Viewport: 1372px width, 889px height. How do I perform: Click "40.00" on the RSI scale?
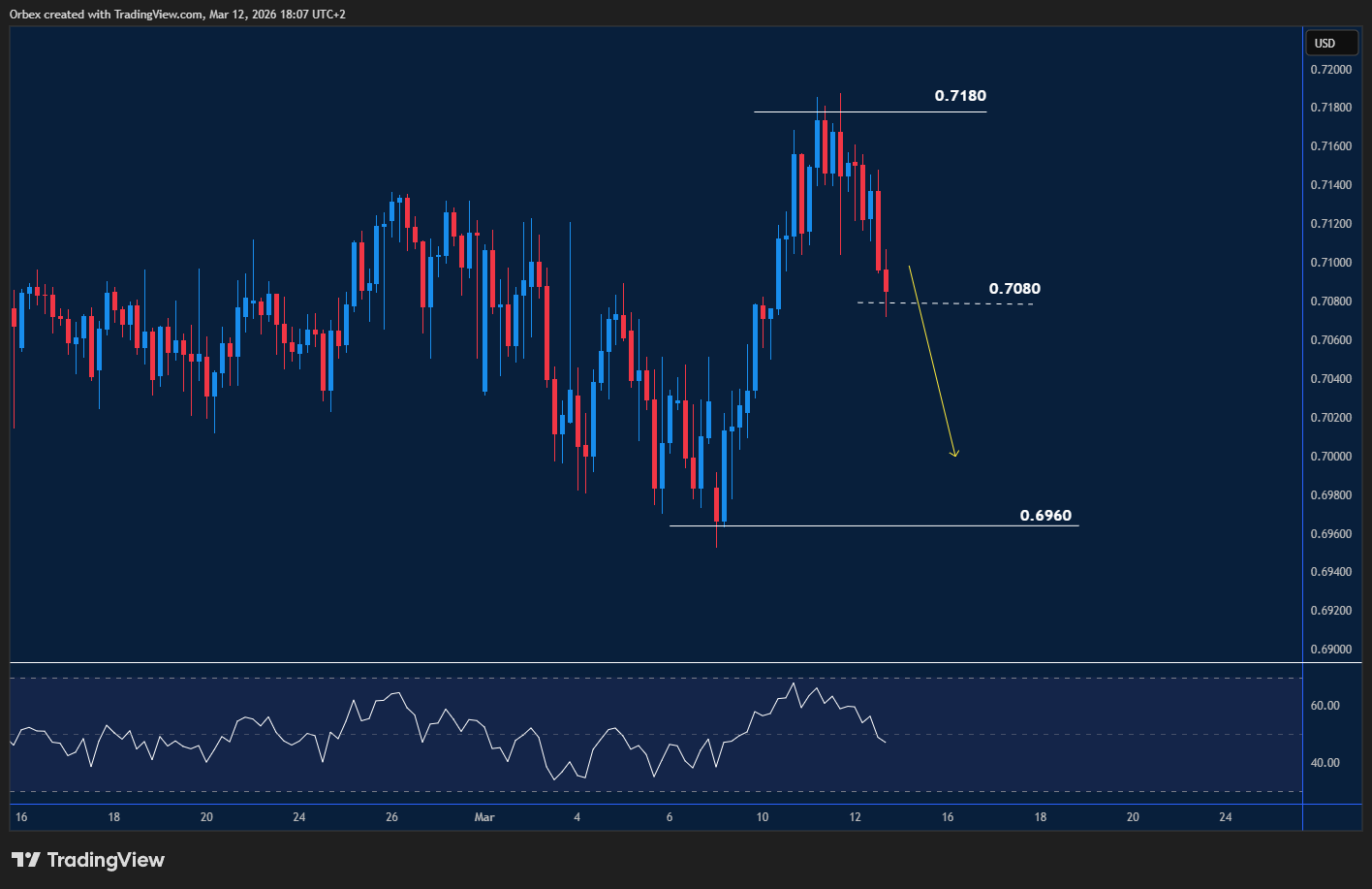click(x=1324, y=763)
